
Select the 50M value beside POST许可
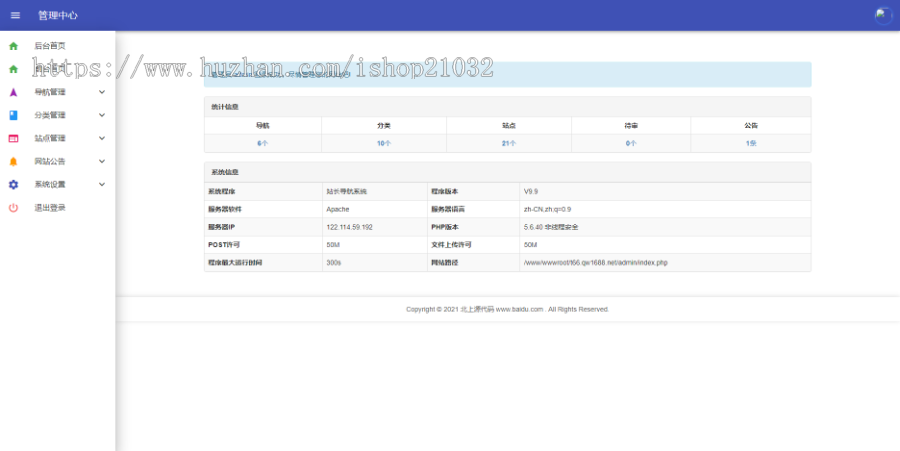(x=333, y=245)
